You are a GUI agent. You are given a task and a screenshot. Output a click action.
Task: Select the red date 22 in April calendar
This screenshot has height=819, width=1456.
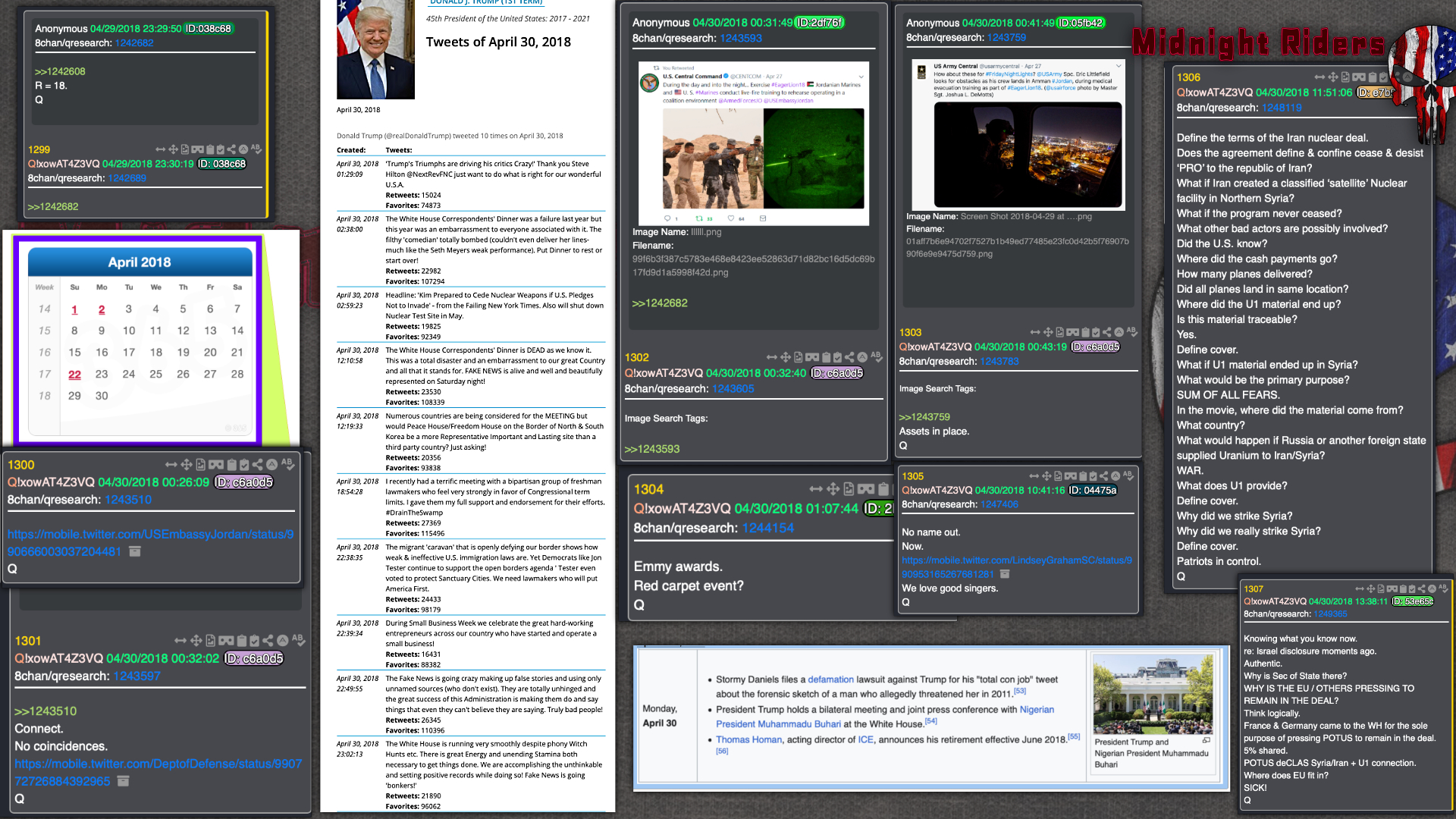(74, 375)
